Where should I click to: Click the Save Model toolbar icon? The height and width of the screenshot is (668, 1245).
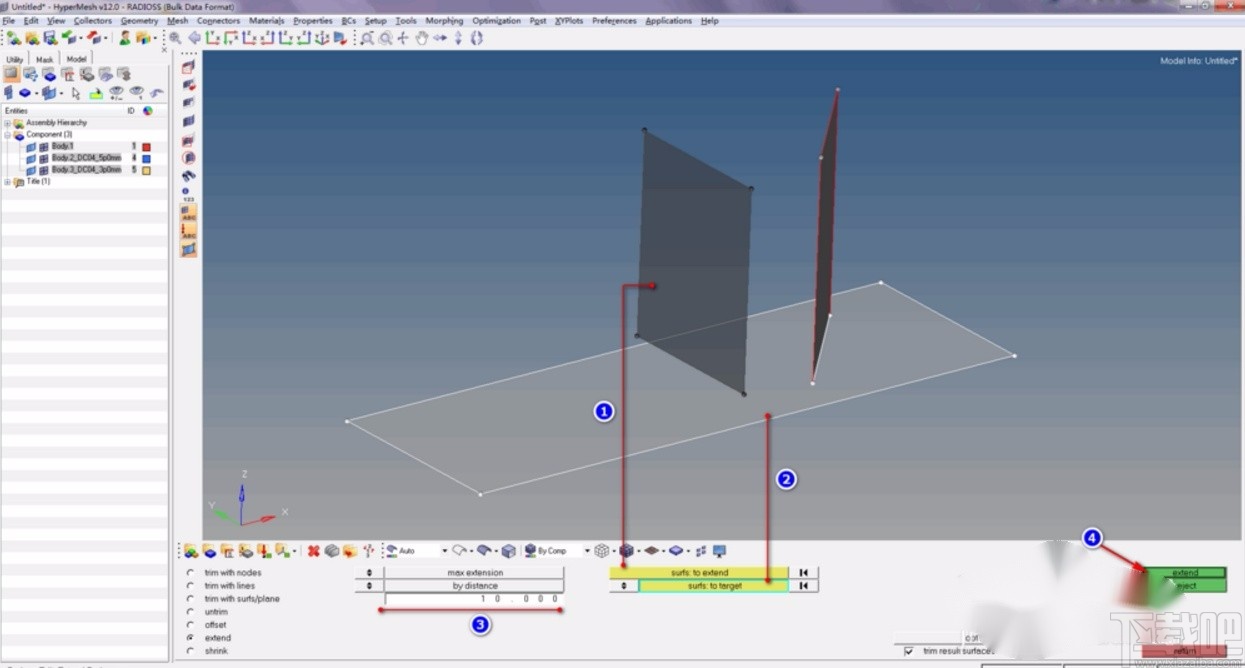(x=49, y=38)
